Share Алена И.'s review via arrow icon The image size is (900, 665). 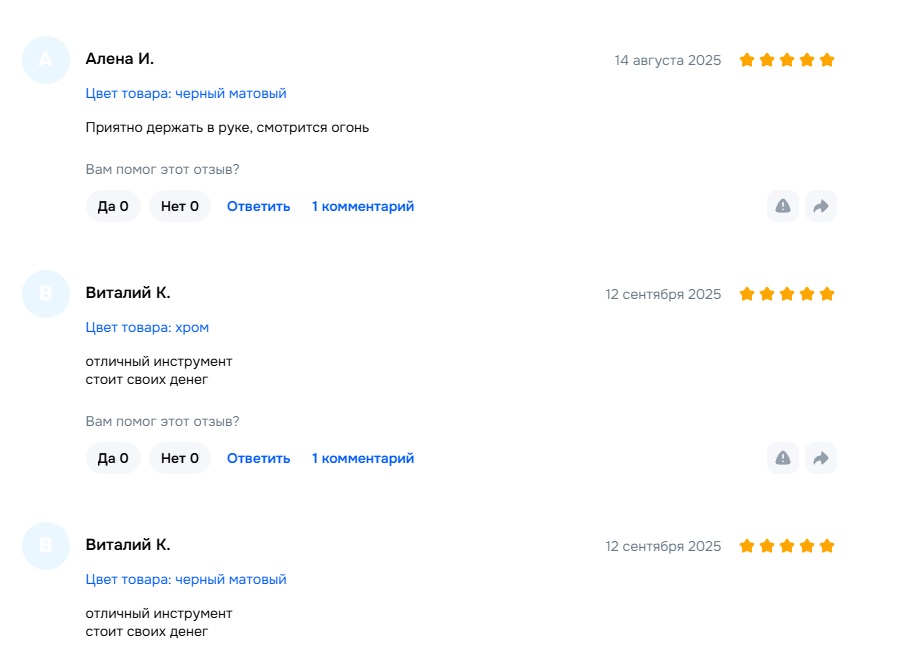pos(821,206)
